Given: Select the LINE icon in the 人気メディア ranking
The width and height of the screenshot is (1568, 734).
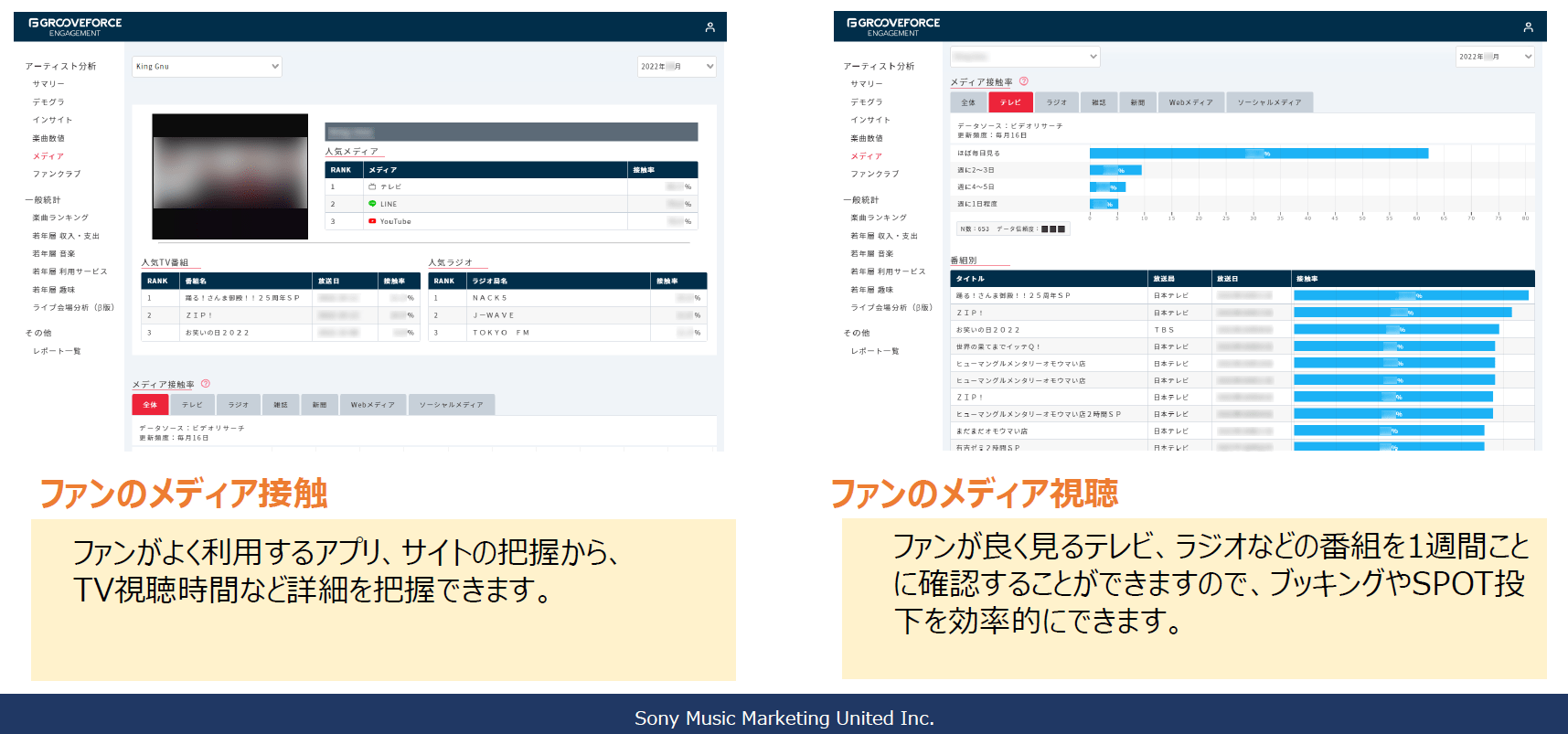Looking at the screenshot, I should [x=372, y=204].
